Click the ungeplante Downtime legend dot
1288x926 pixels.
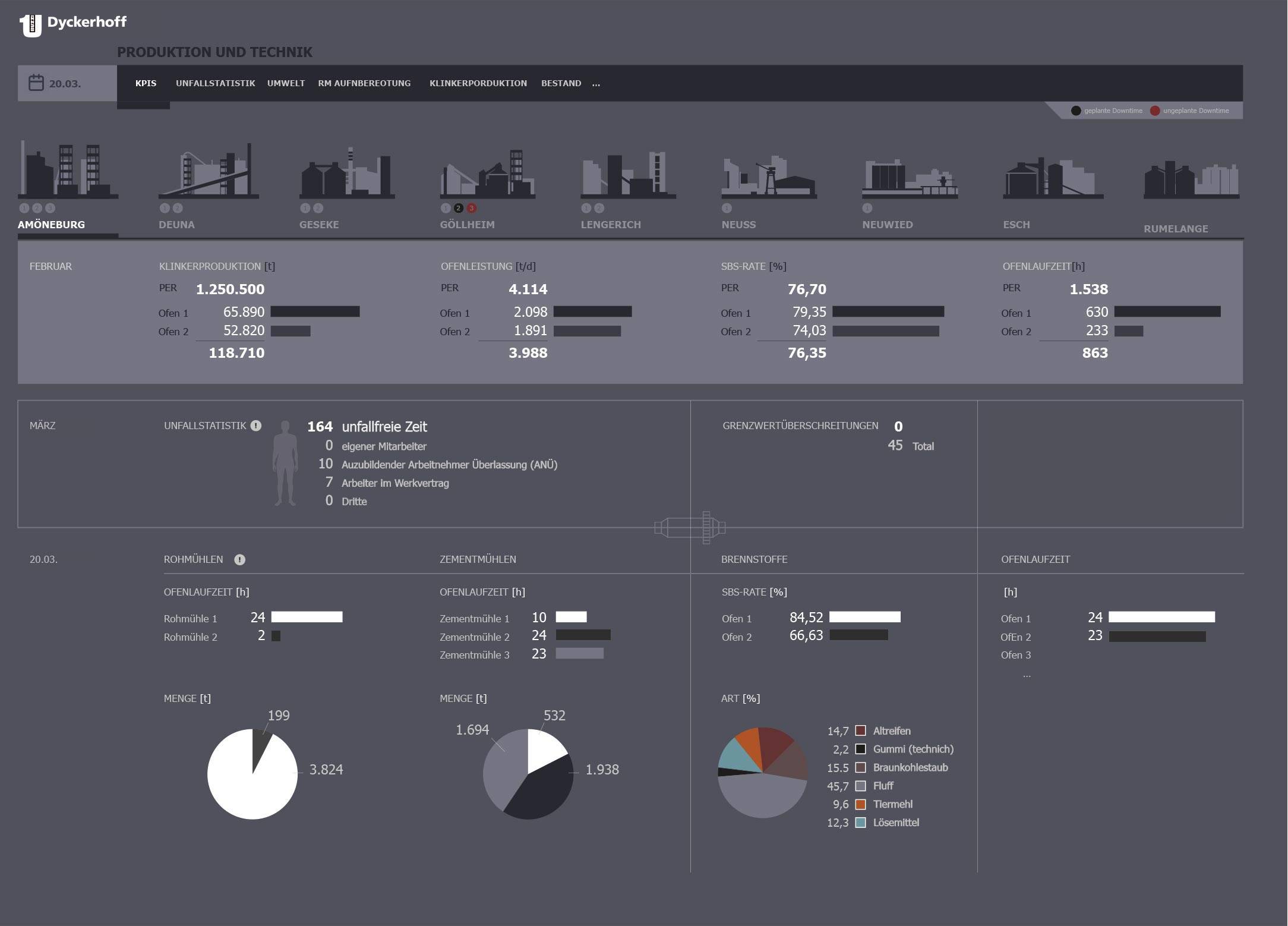click(x=1155, y=111)
